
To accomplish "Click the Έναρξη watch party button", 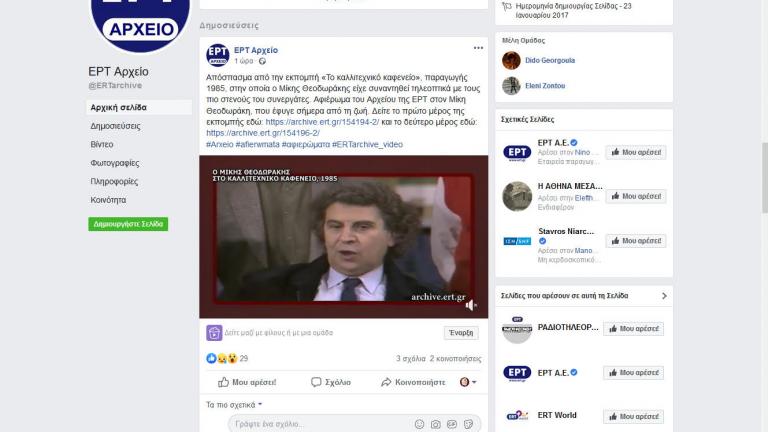I will [x=461, y=333].
